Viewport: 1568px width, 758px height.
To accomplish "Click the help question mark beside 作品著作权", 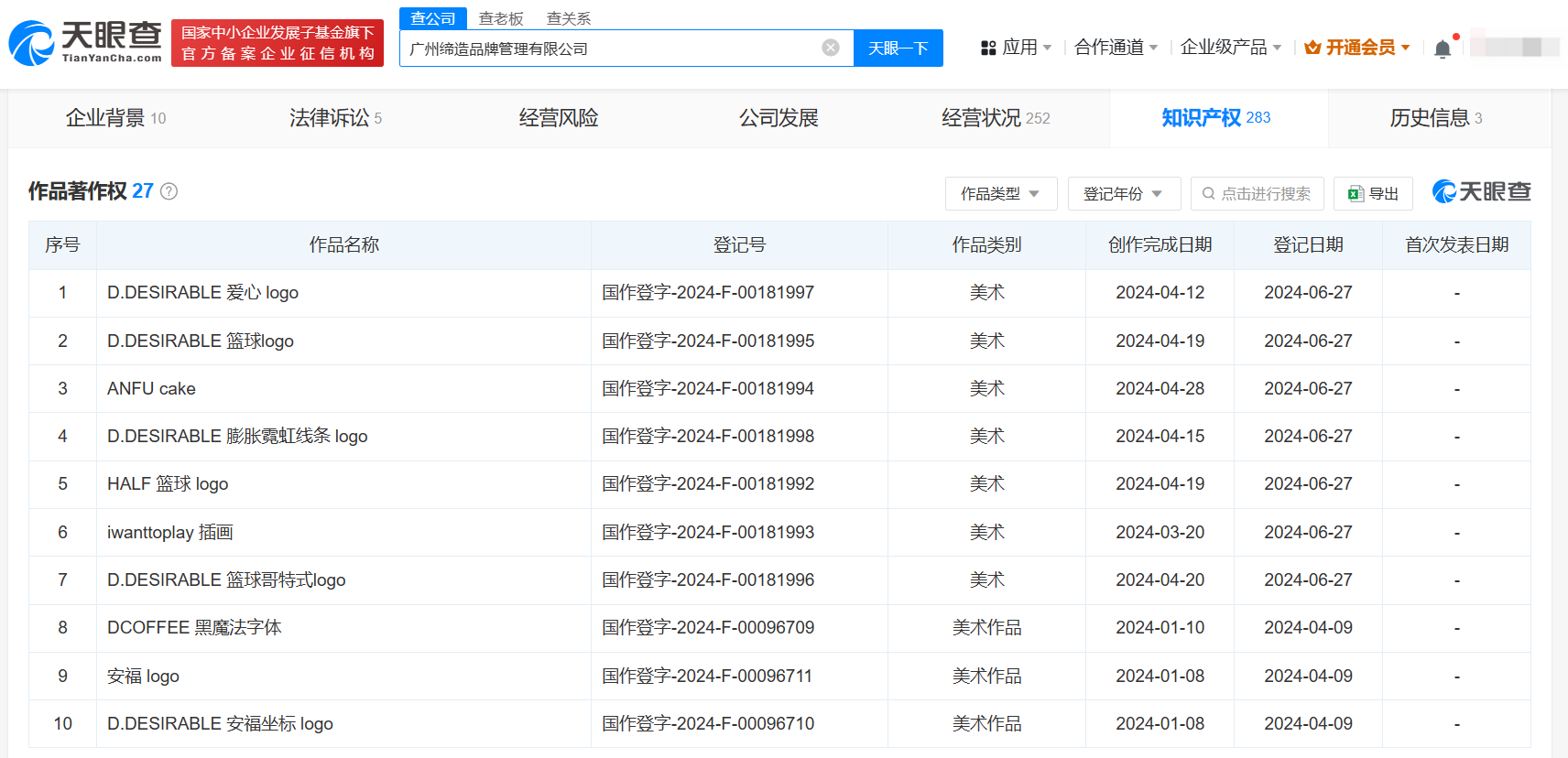I will 169,191.
